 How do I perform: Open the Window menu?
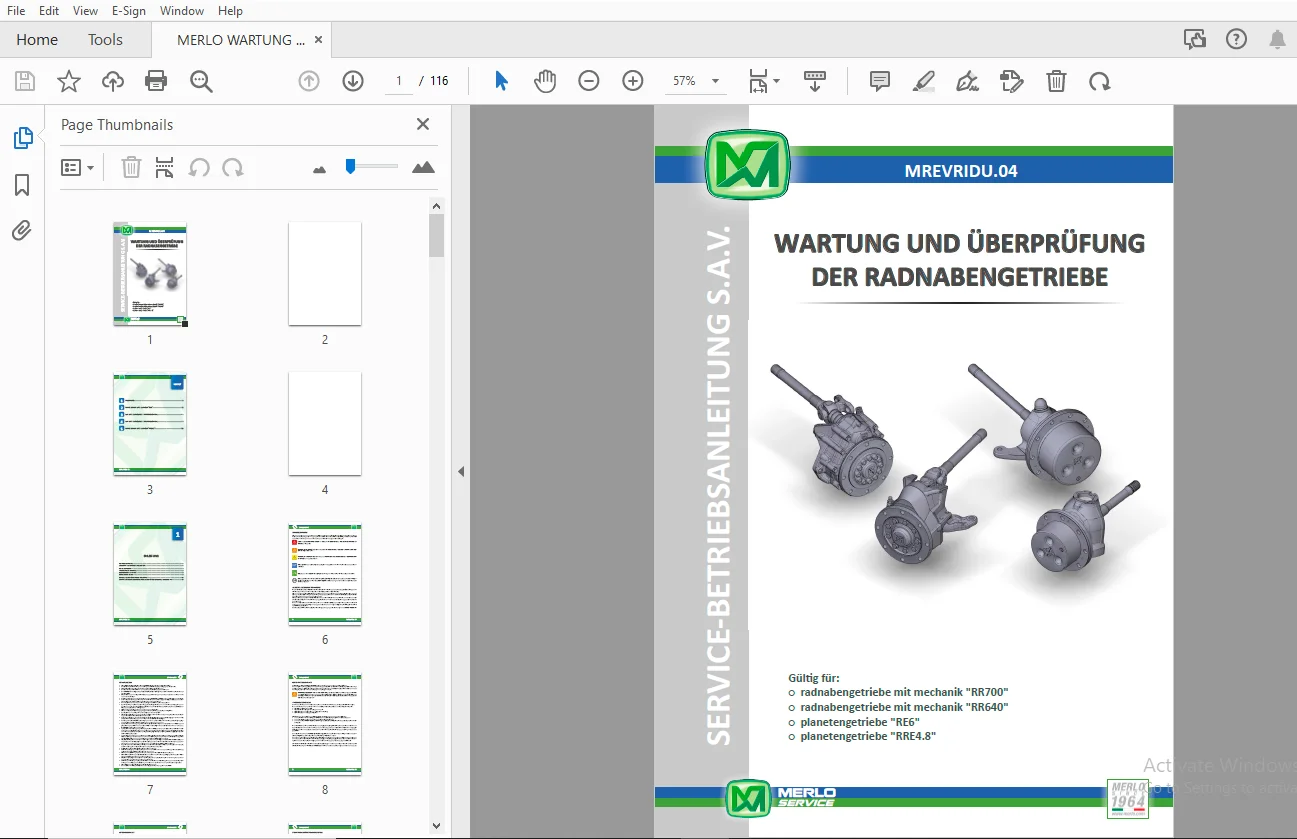[182, 10]
